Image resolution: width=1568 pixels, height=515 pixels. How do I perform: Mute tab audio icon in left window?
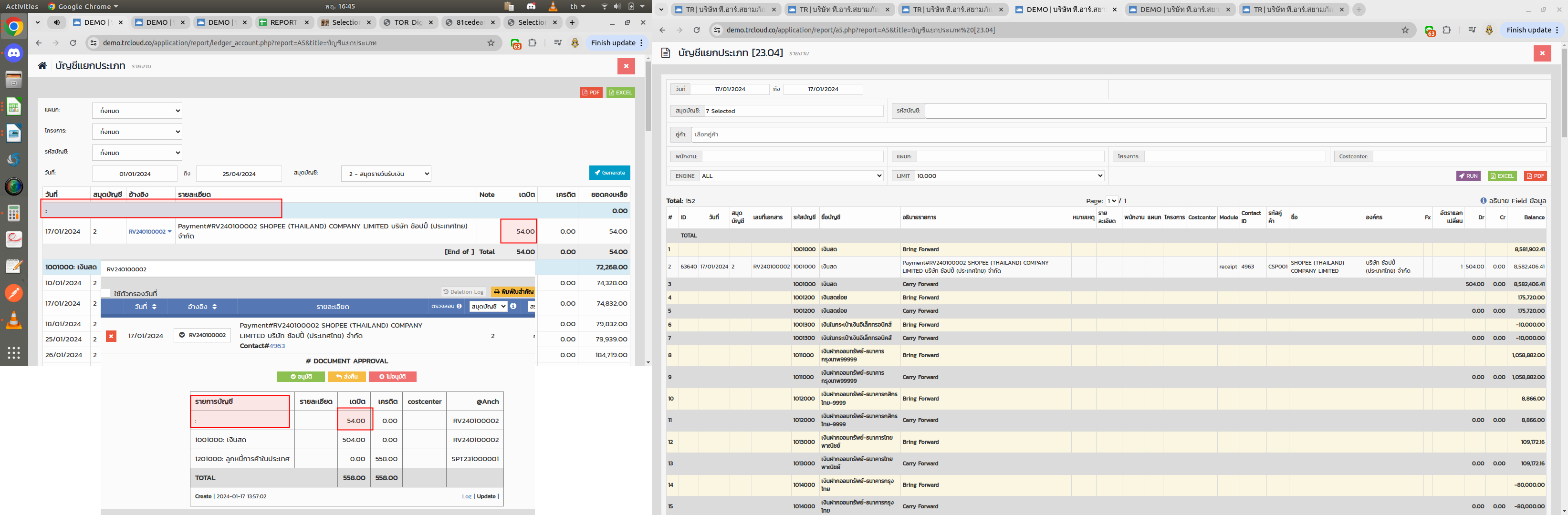57,22
